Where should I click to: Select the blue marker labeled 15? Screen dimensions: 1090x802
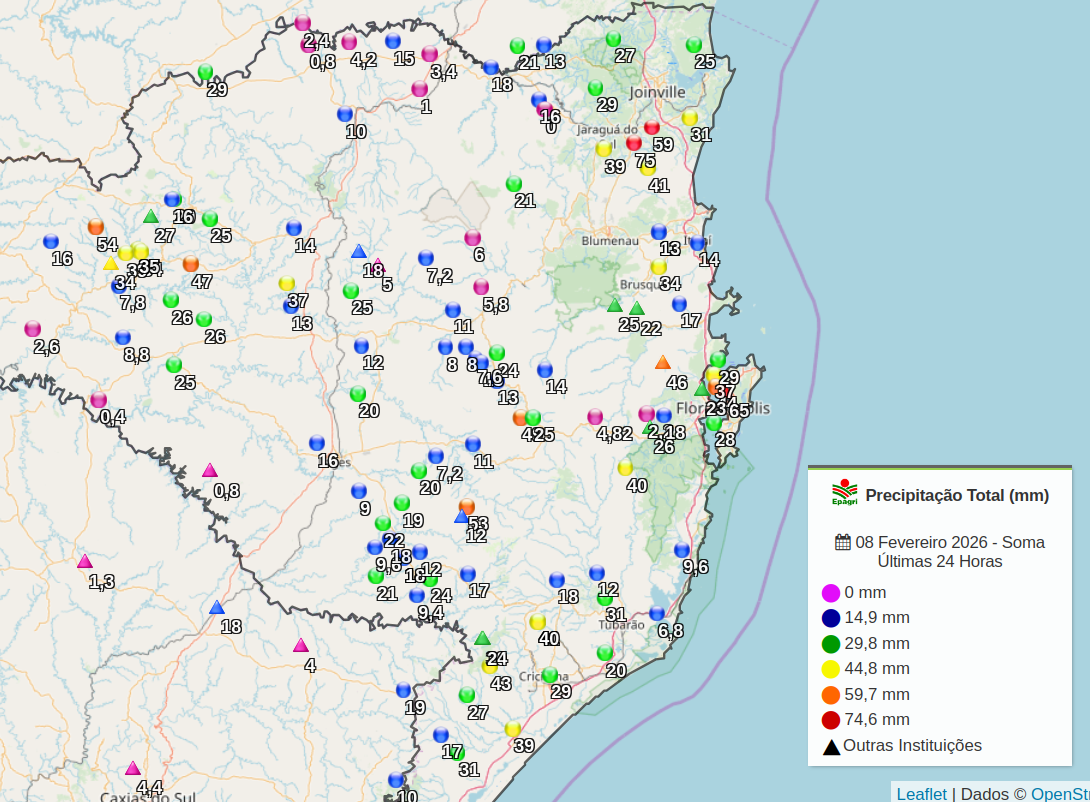tap(393, 41)
